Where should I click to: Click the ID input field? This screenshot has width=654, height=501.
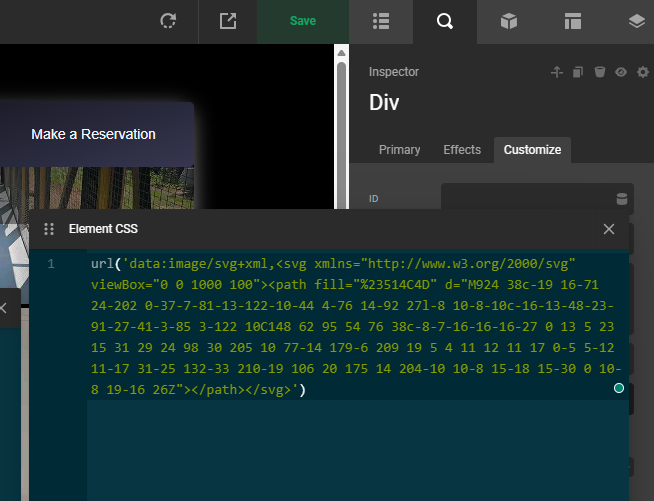point(525,198)
